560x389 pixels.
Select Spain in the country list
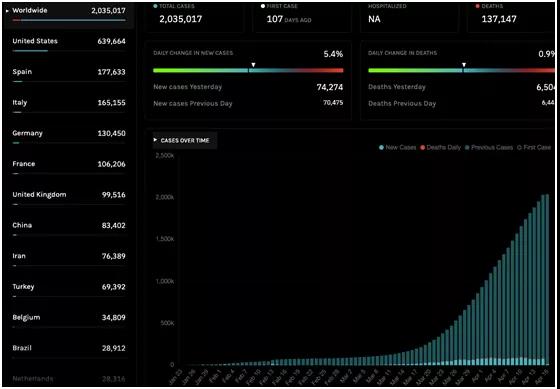tap(69, 75)
